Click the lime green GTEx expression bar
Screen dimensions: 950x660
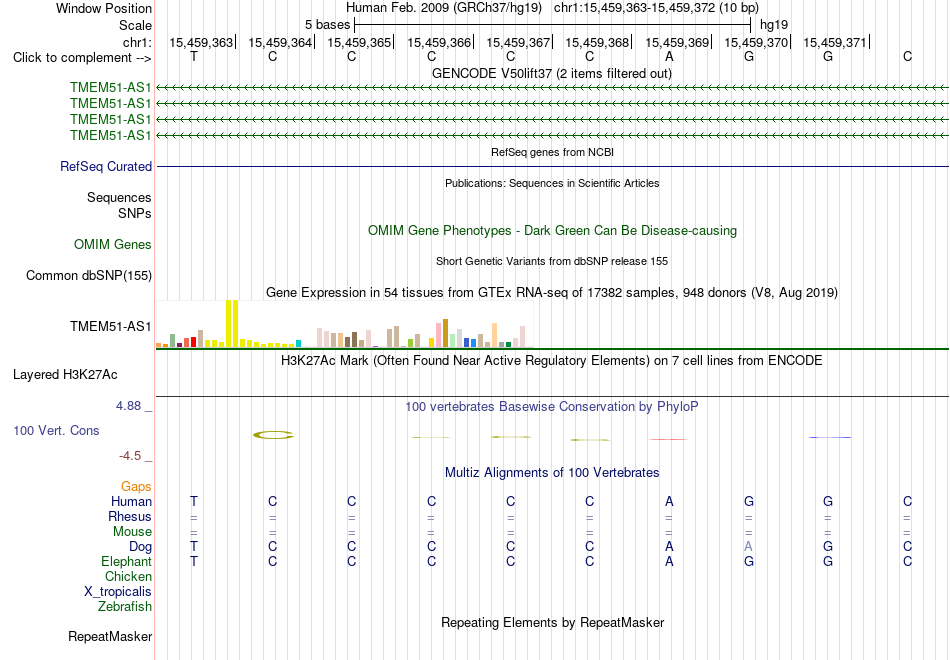[410, 343]
